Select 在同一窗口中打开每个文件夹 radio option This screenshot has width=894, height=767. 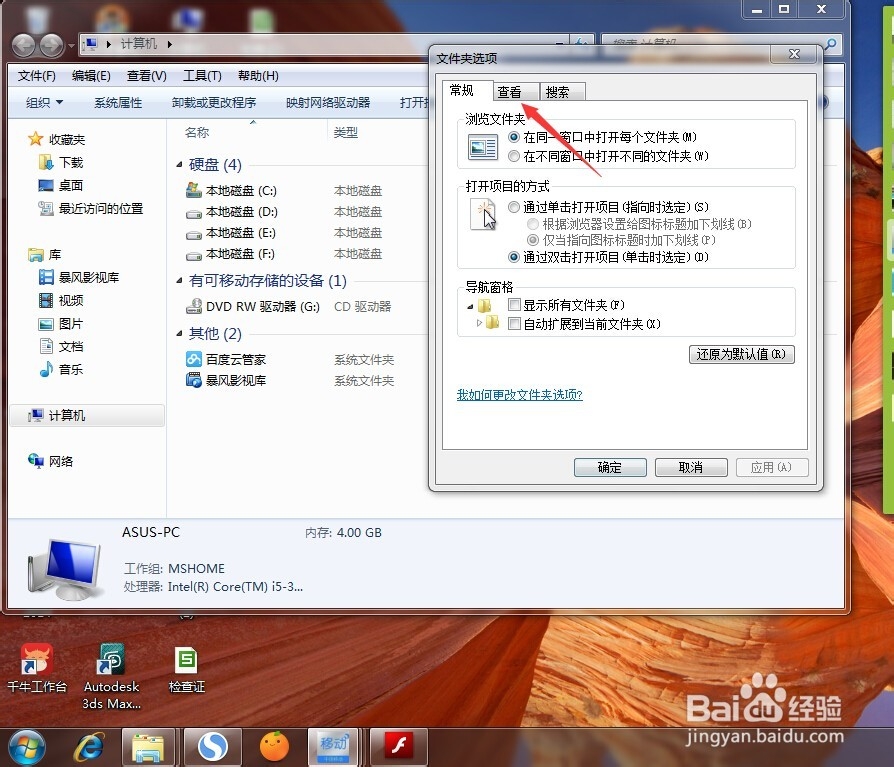pyautogui.click(x=514, y=137)
